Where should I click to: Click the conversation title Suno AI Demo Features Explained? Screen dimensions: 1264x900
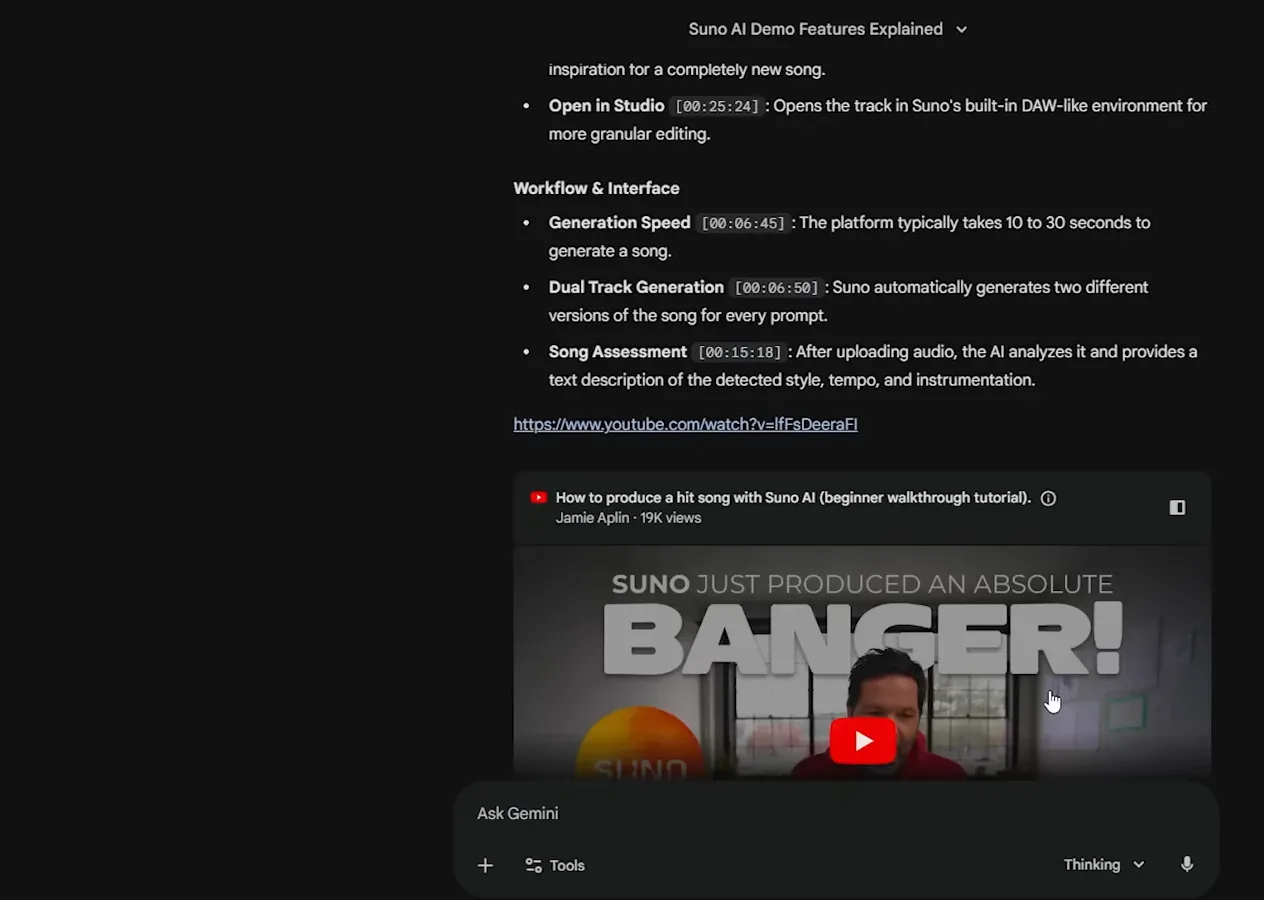tap(815, 29)
